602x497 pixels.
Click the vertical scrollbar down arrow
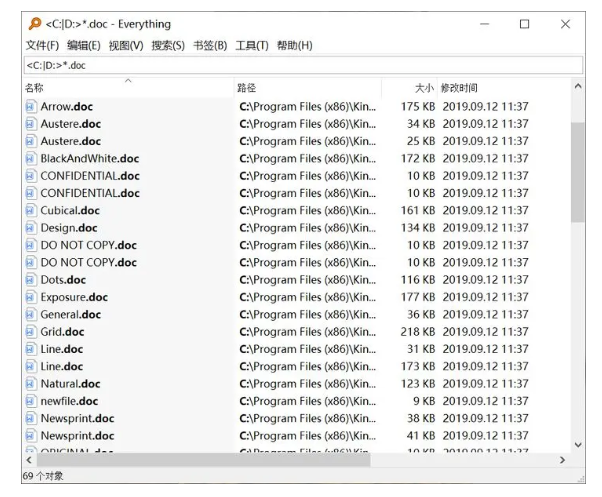click(x=578, y=445)
